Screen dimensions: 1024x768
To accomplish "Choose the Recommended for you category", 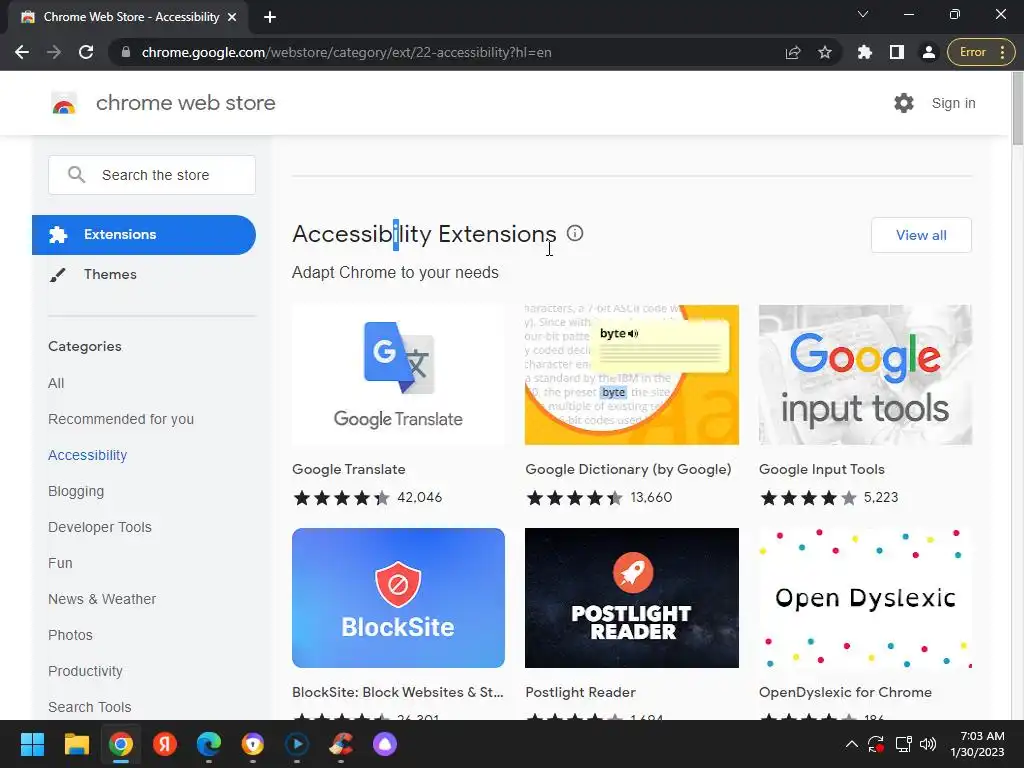I will tap(121, 419).
